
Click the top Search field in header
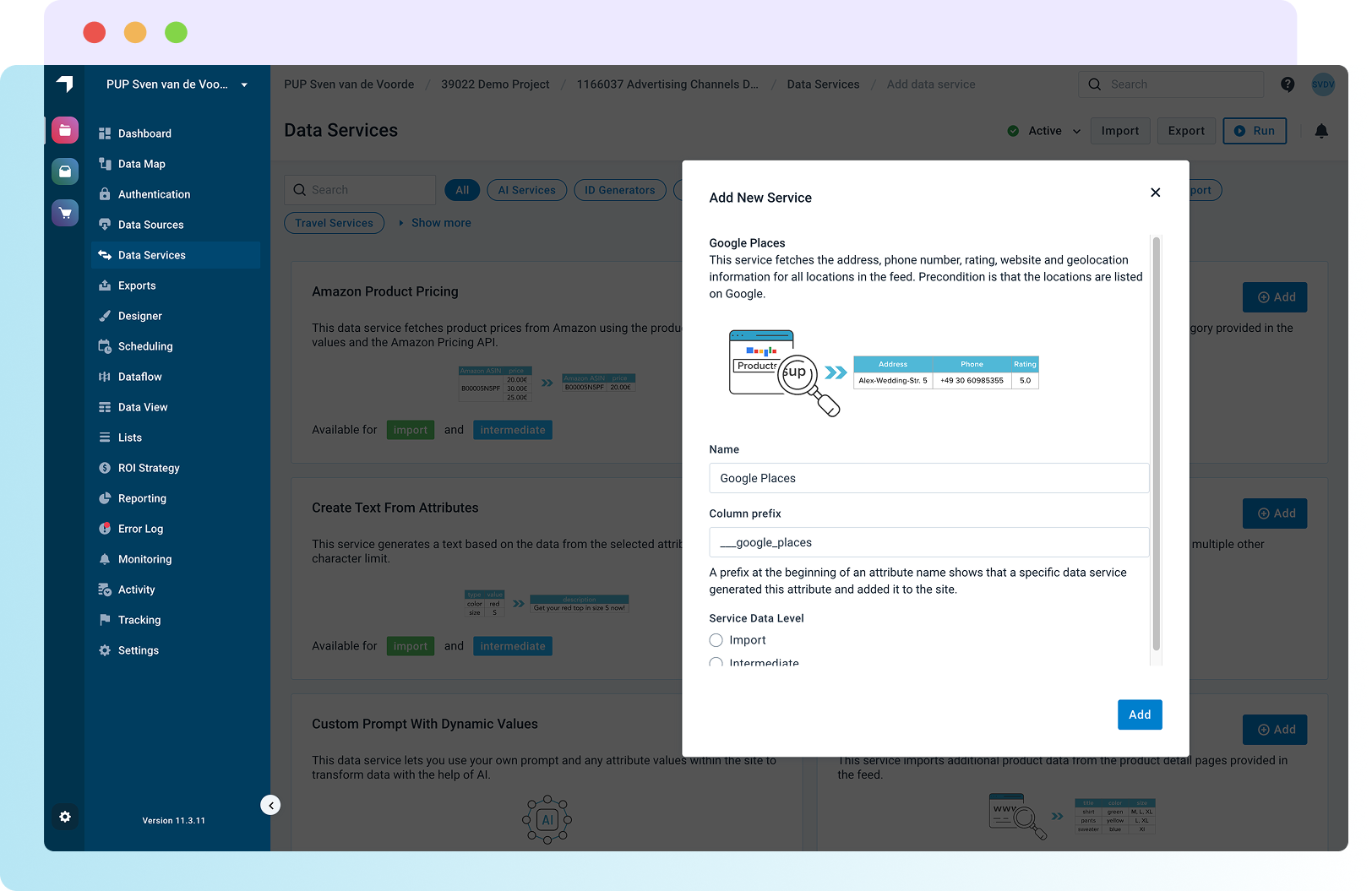pyautogui.click(x=1171, y=84)
